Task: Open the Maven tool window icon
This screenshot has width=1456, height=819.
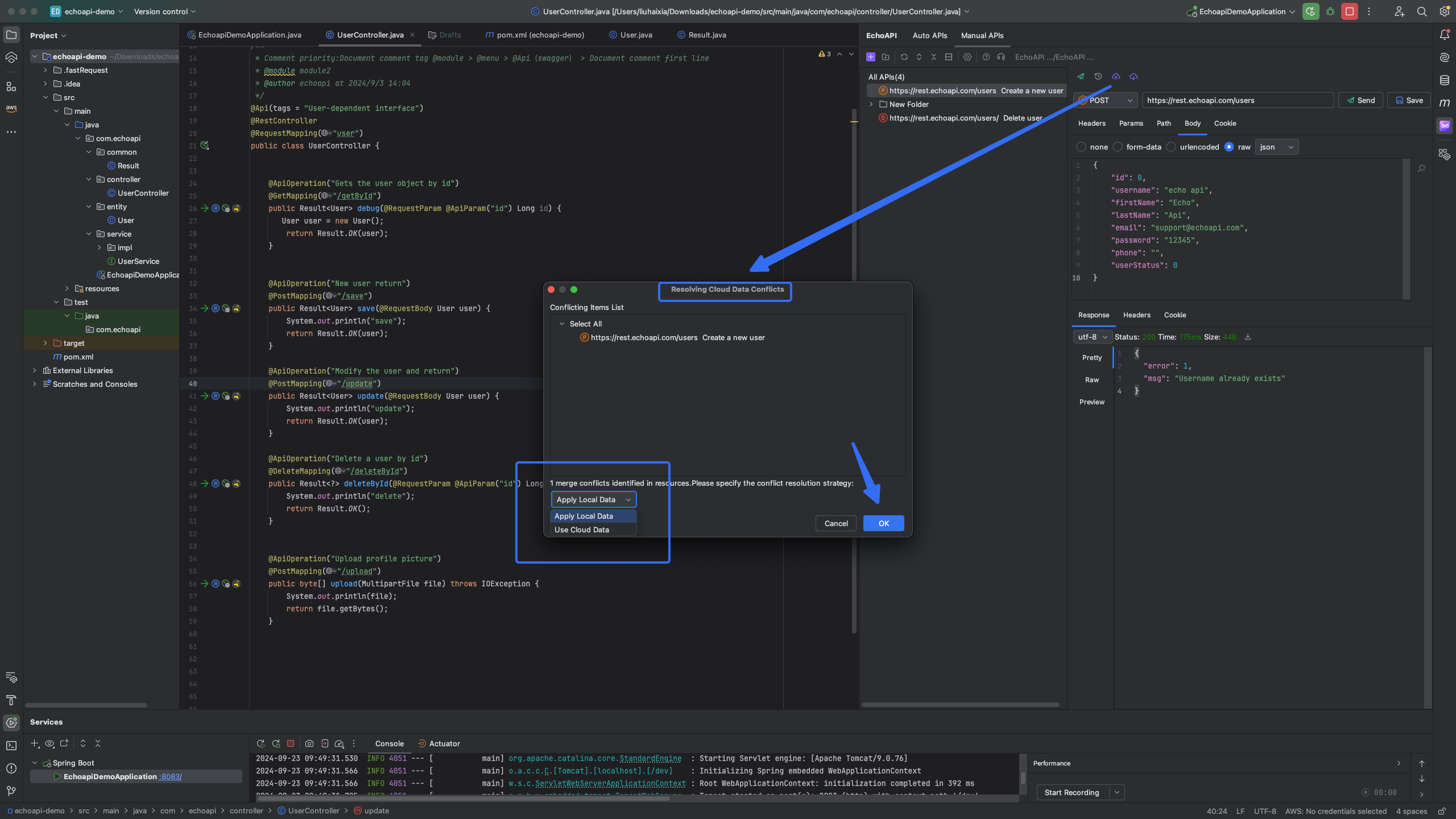Action: click(x=1445, y=103)
